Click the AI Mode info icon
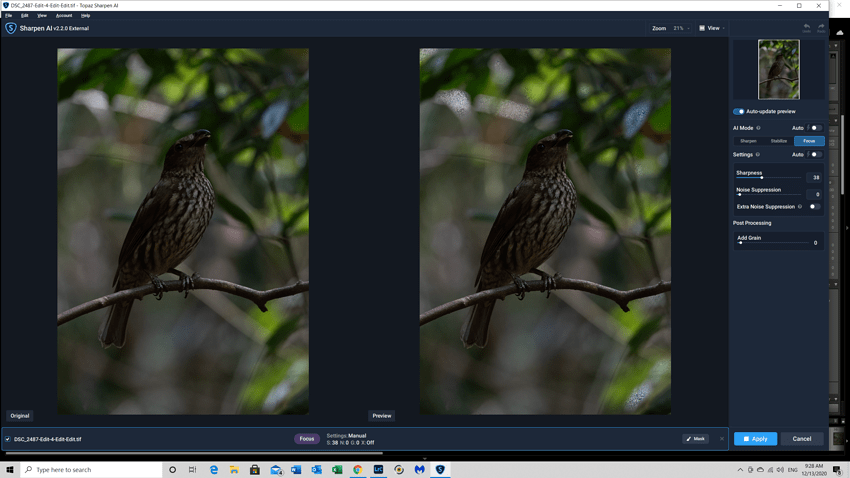850x478 pixels. pyautogui.click(x=758, y=128)
